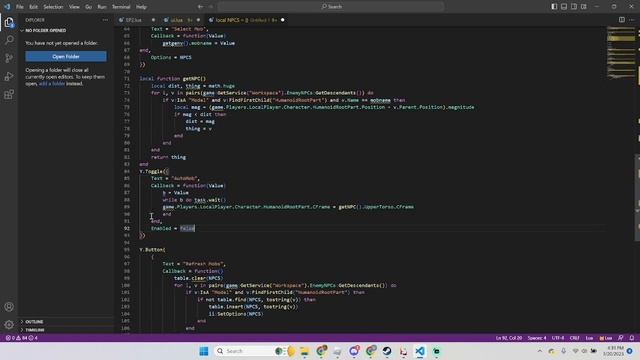The width and height of the screenshot is (640, 360).
Task: Click the VS Code logo in title bar
Action: point(7,7)
